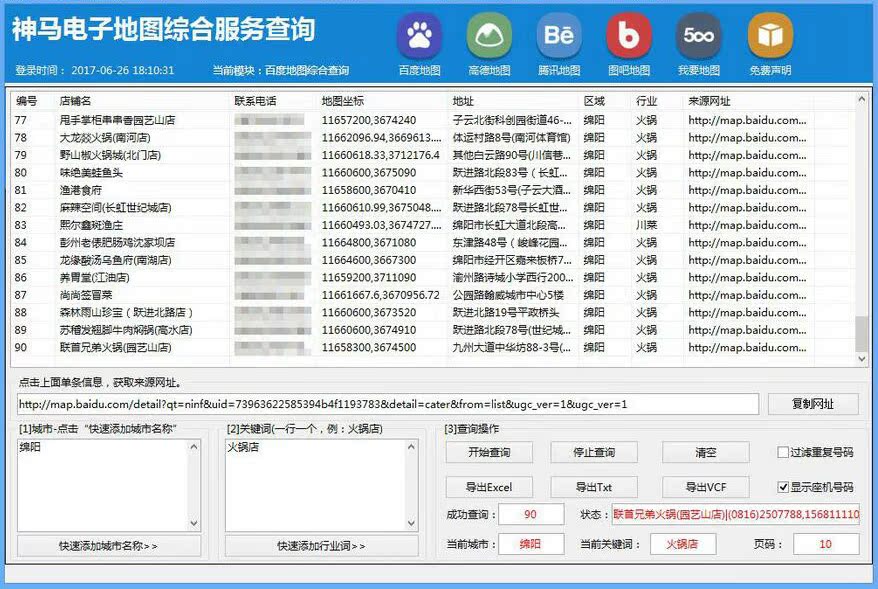Click the results table scrollbar up arrow

point(862,99)
